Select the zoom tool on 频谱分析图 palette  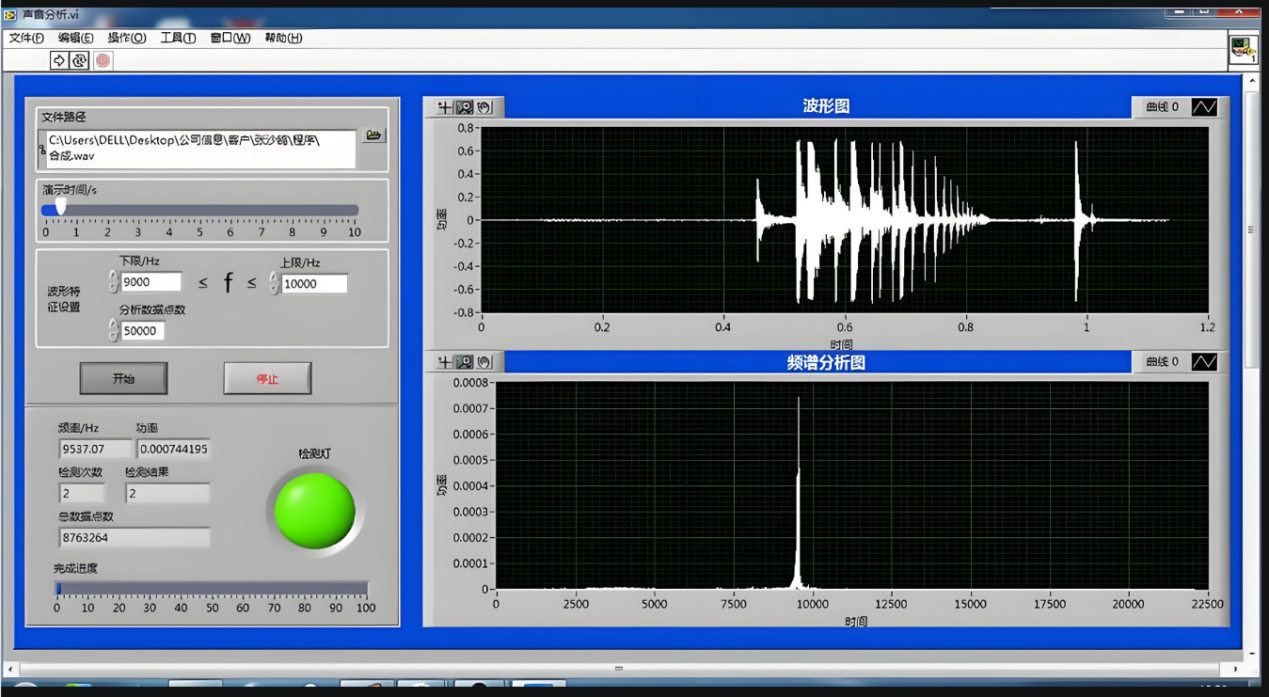465,362
